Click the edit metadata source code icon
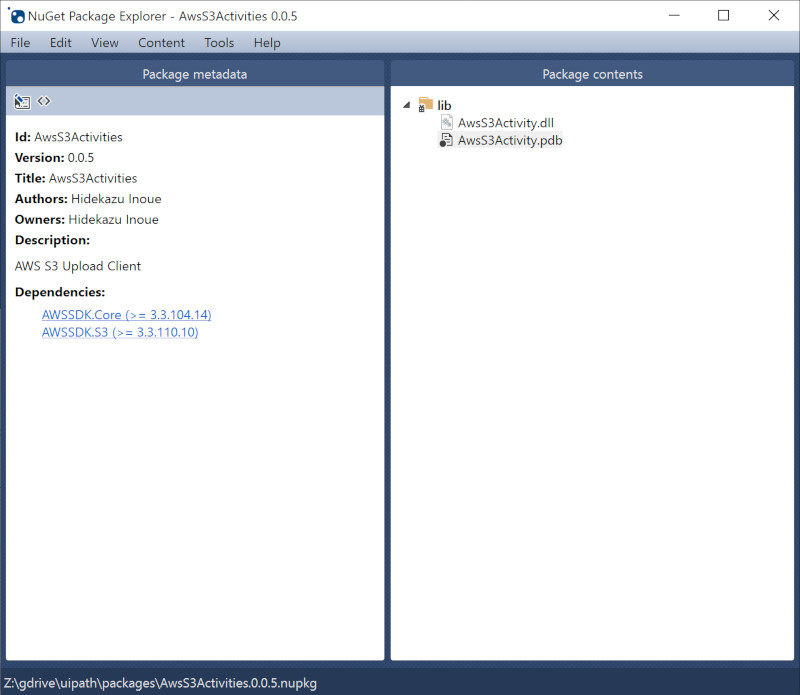 tap(44, 101)
